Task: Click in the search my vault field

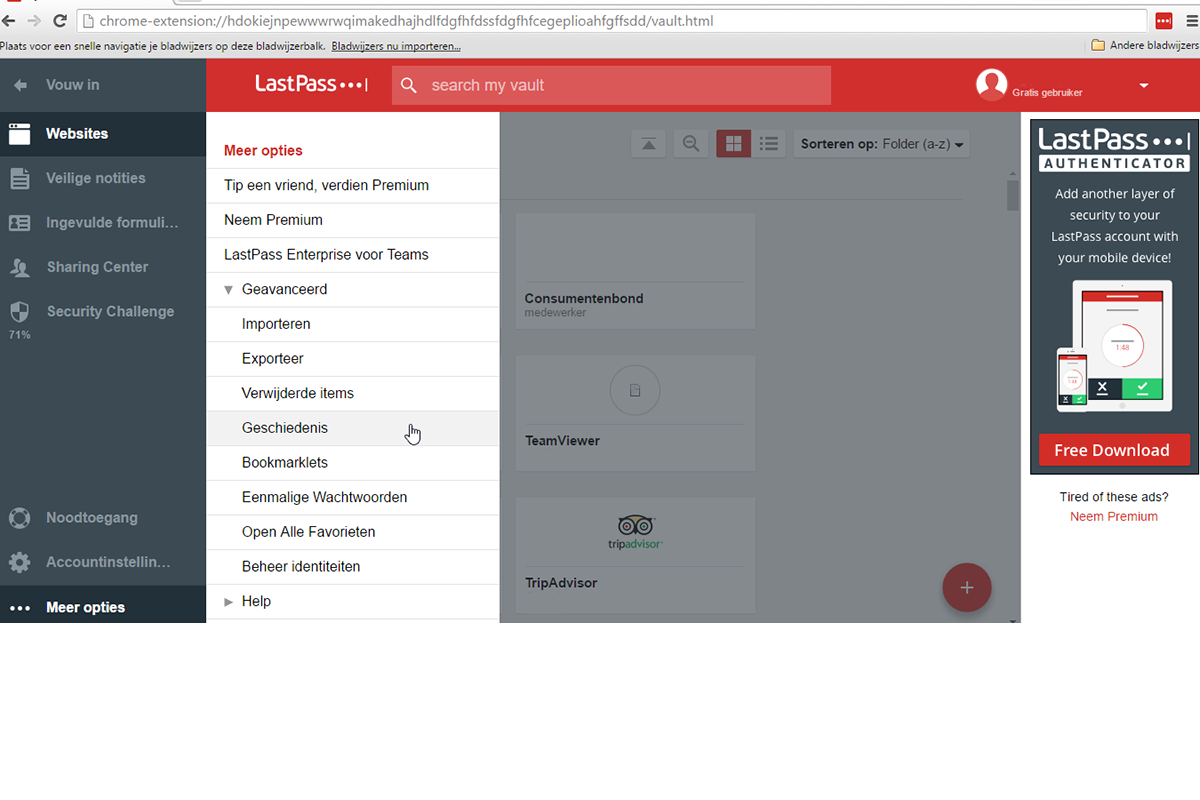Action: click(620, 86)
